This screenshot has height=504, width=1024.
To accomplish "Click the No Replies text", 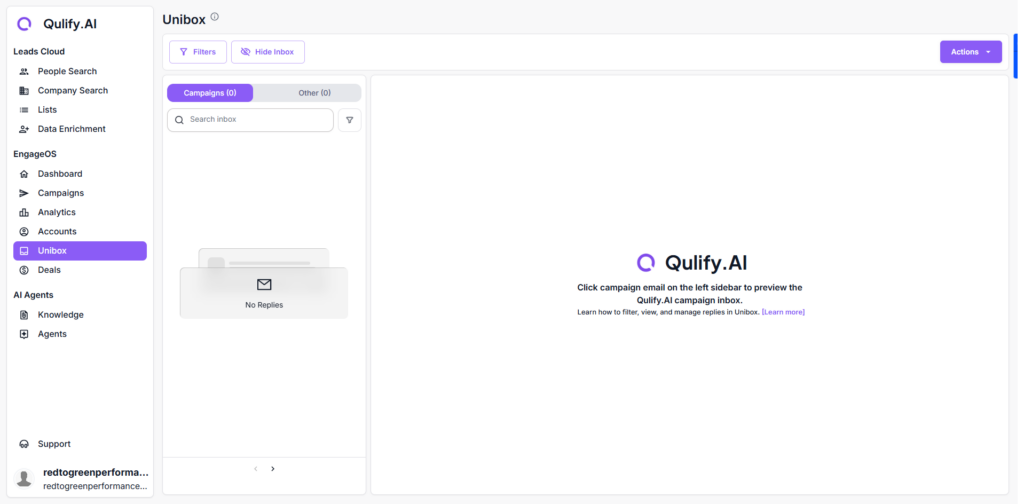I will pyautogui.click(x=264, y=305).
